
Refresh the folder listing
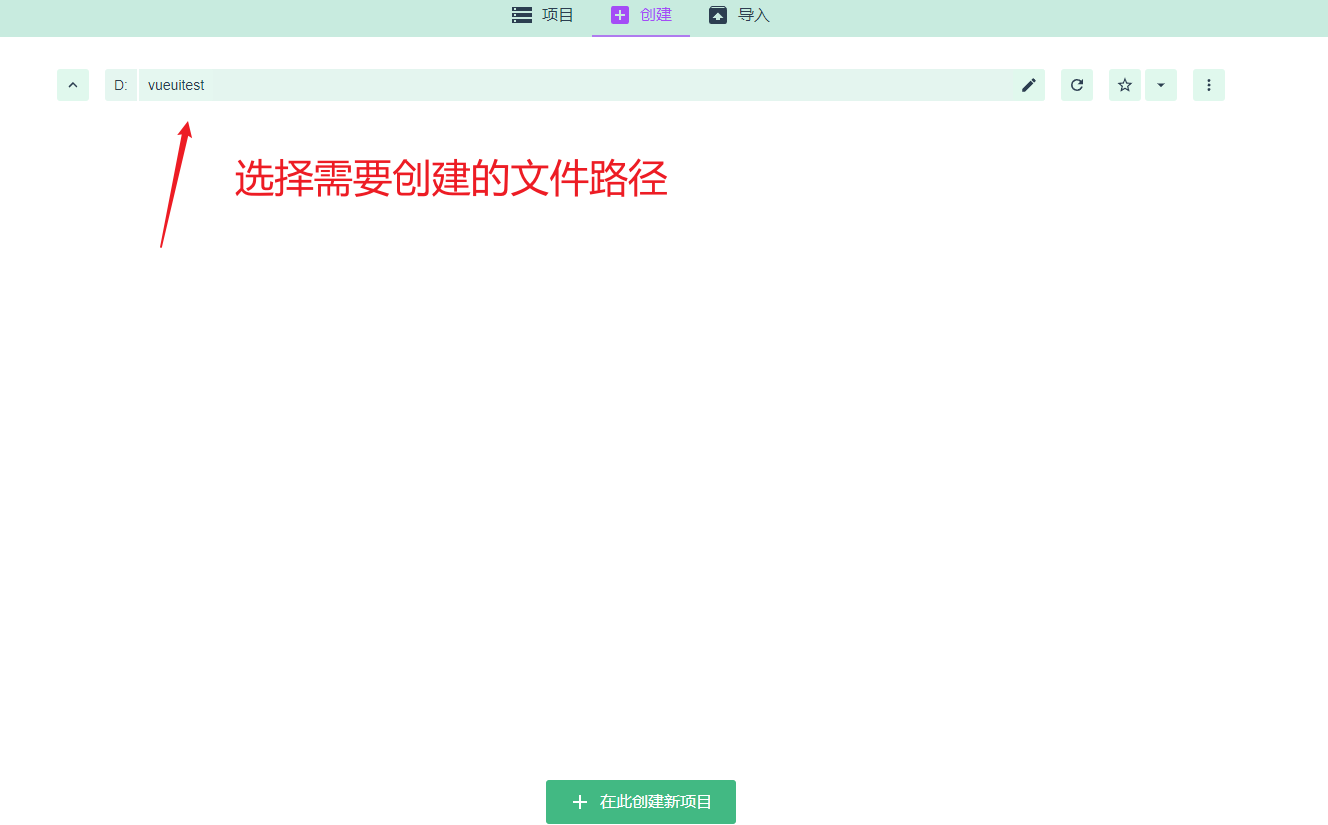1077,85
